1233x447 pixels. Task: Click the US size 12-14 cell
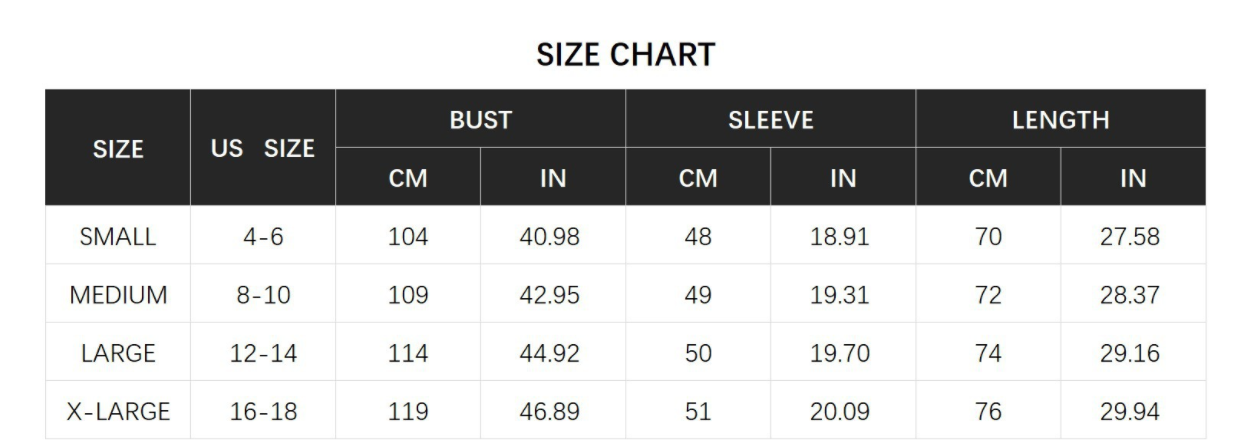[x=263, y=353]
